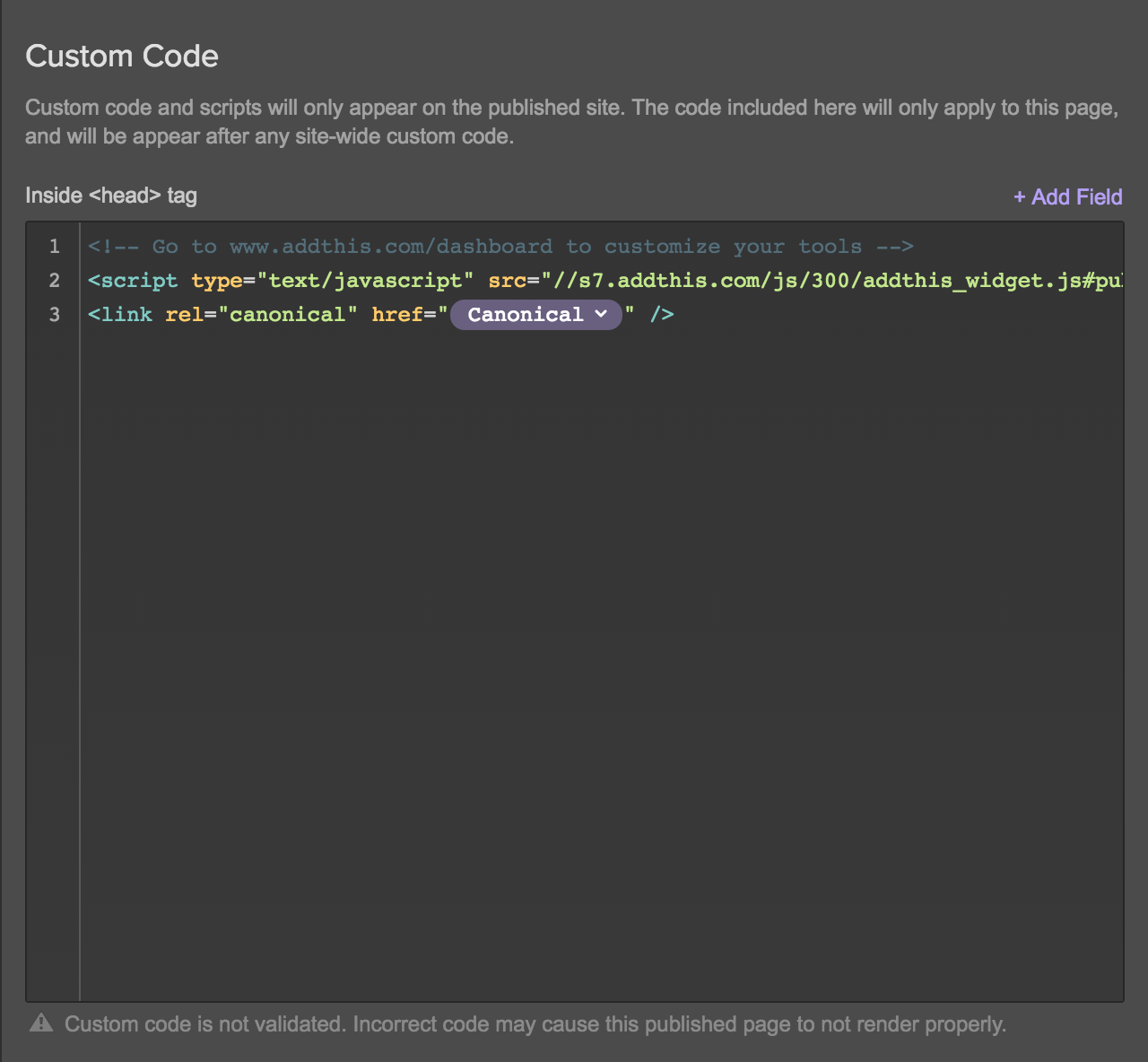This screenshot has height=1062, width=1148.
Task: Select line number 3 in the gutter
Action: coord(55,315)
